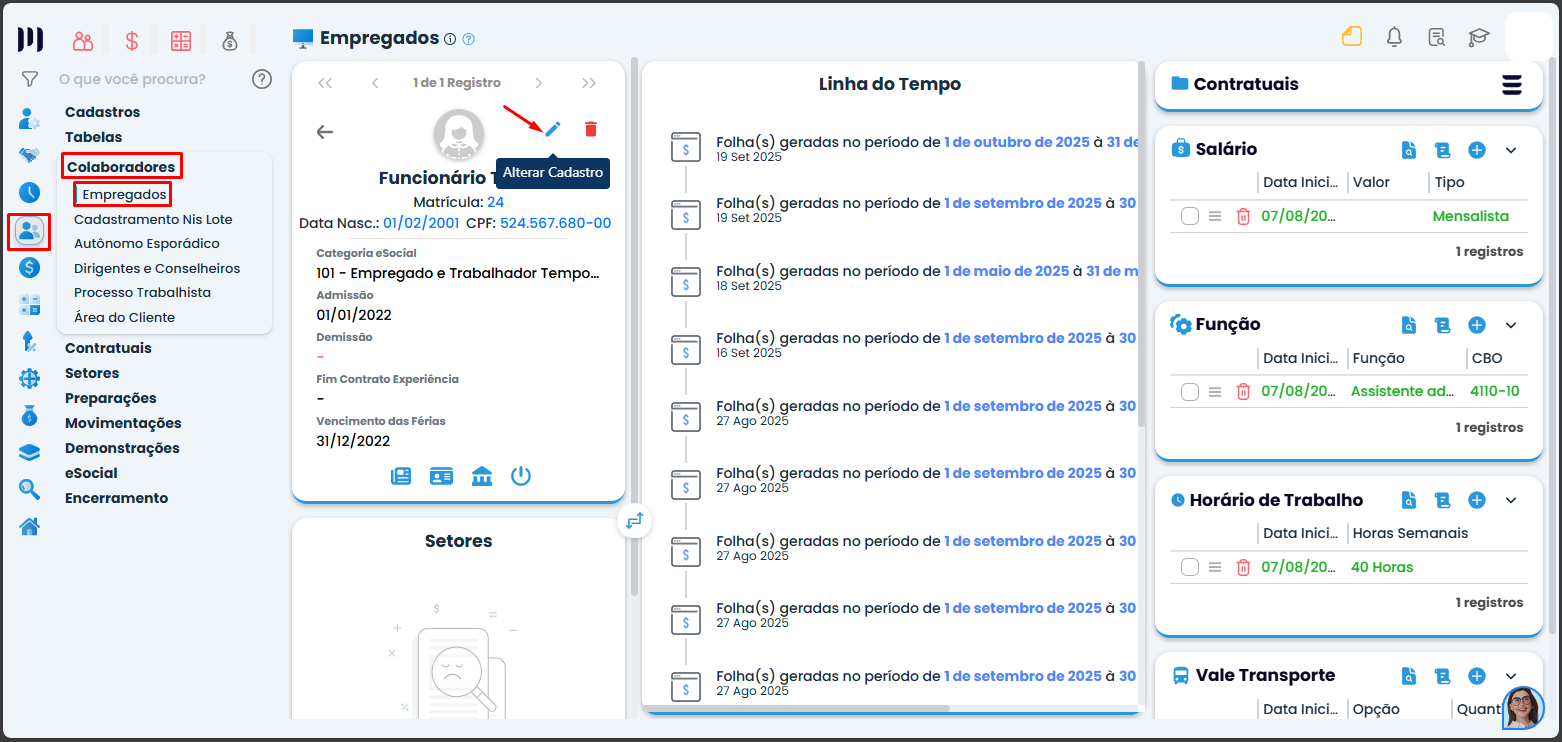The height and width of the screenshot is (742, 1562).
Task: Open the ID card icon under the employee details
Action: pos(441,476)
